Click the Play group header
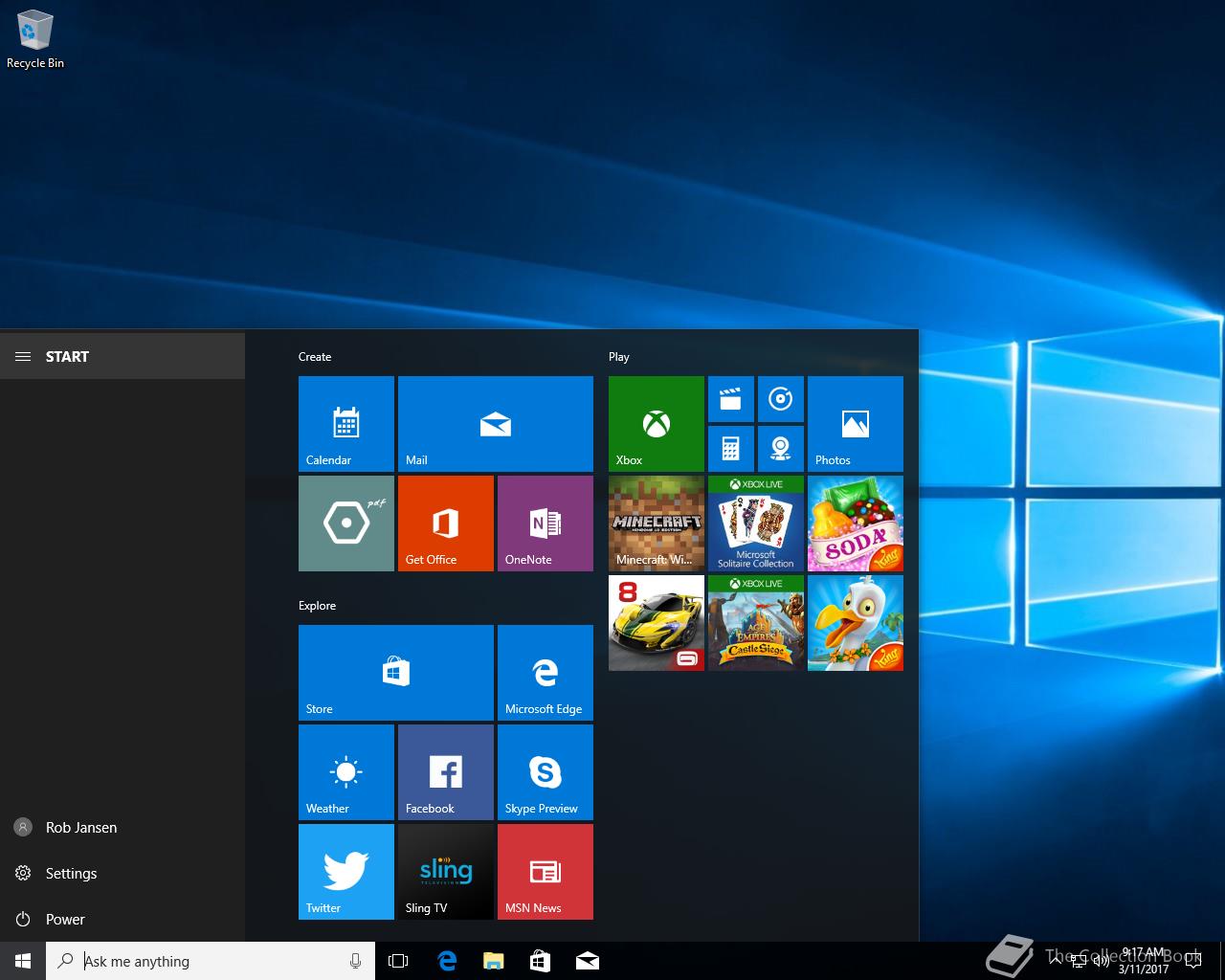 click(619, 357)
